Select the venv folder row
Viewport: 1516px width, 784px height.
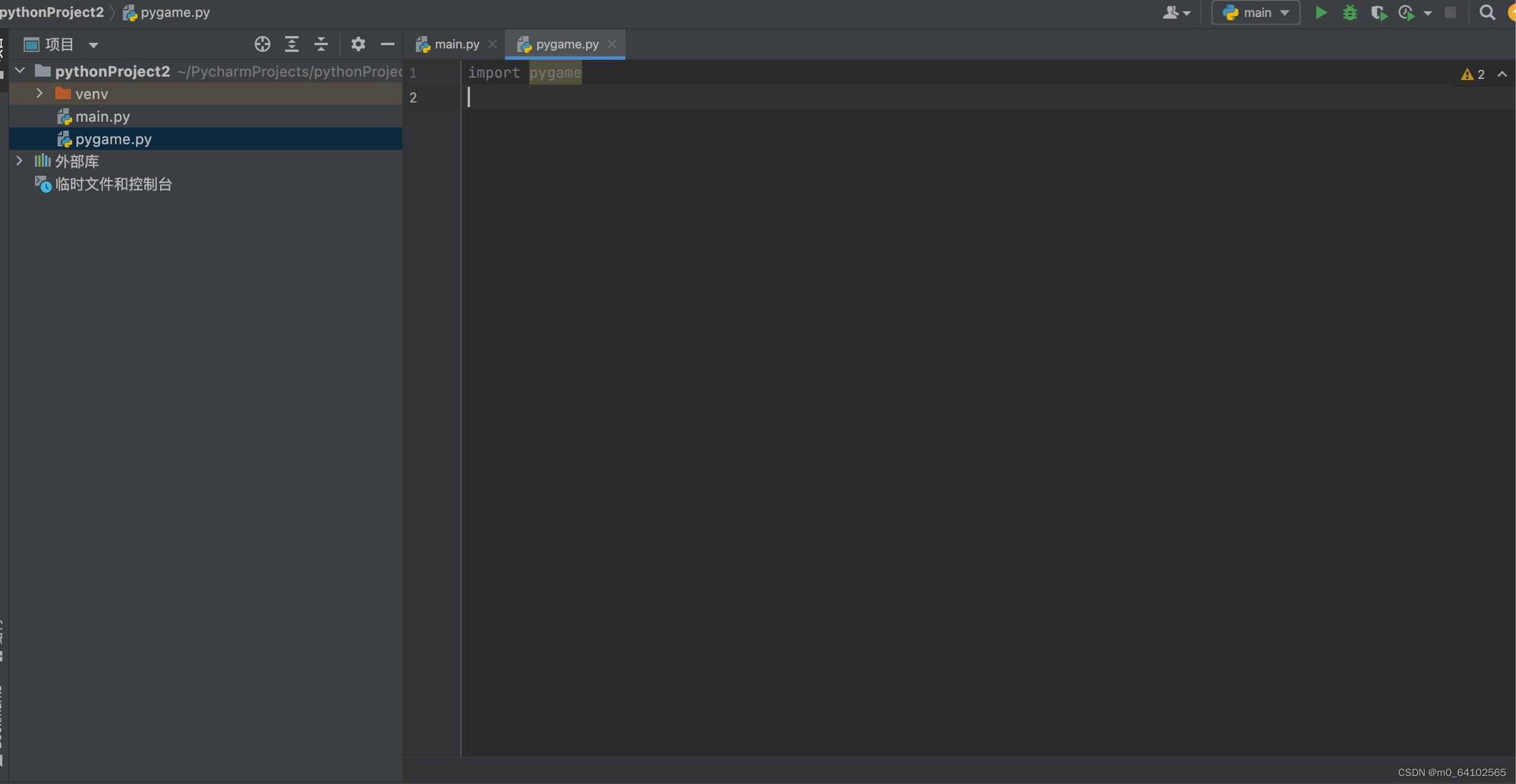coord(206,94)
